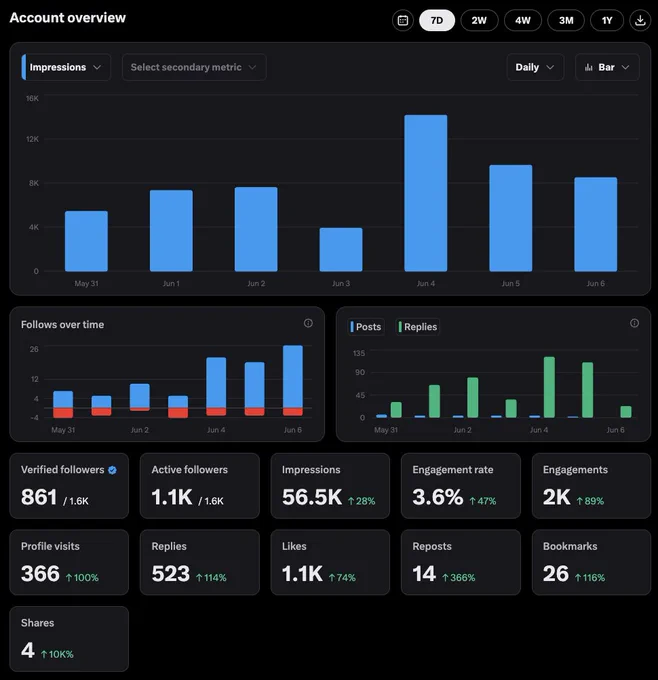This screenshot has height=680, width=658.
Task: Open the Daily granularity dropdown
Action: 535,67
